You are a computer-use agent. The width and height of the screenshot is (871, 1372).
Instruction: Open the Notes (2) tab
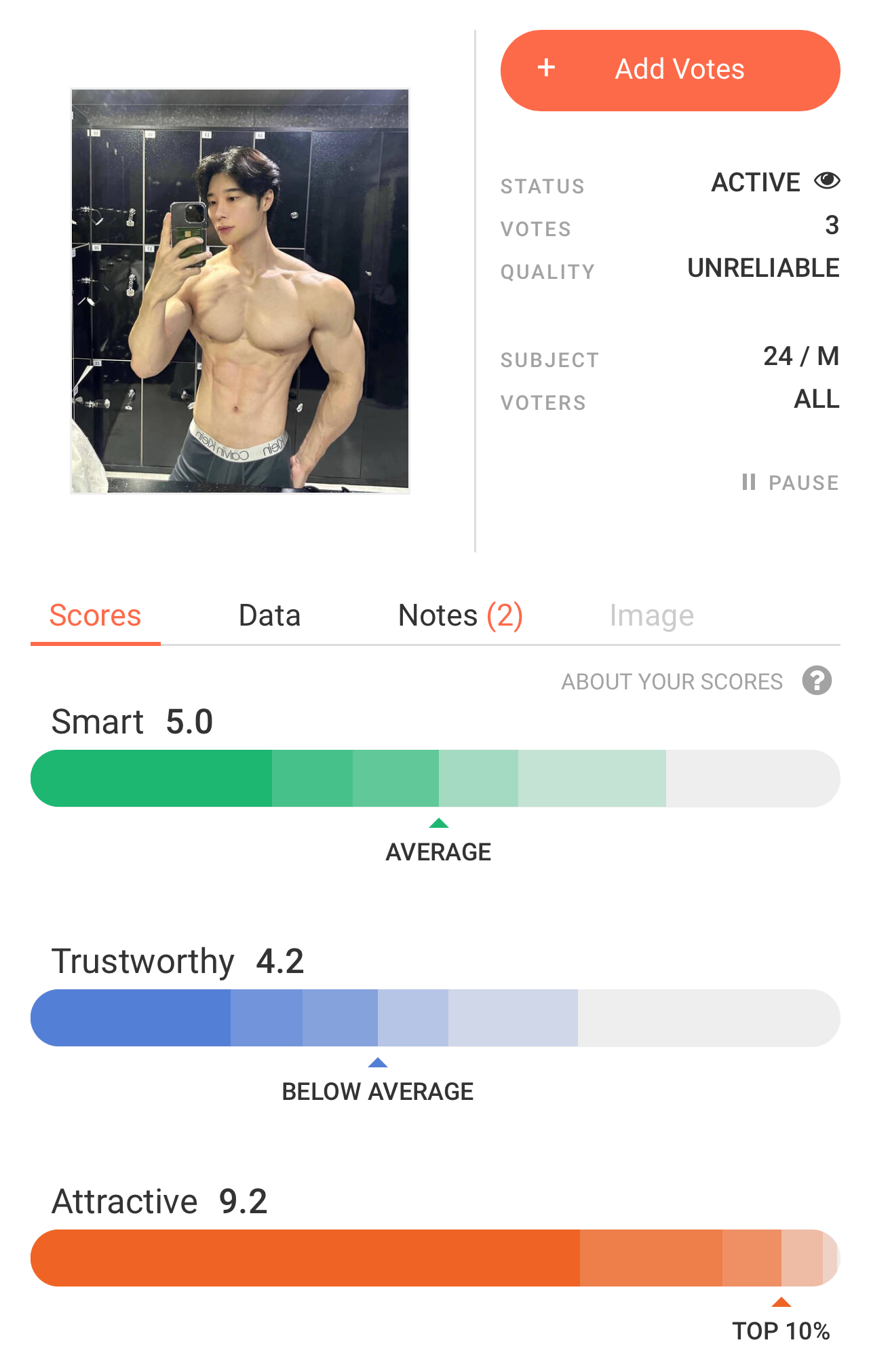[x=460, y=615]
